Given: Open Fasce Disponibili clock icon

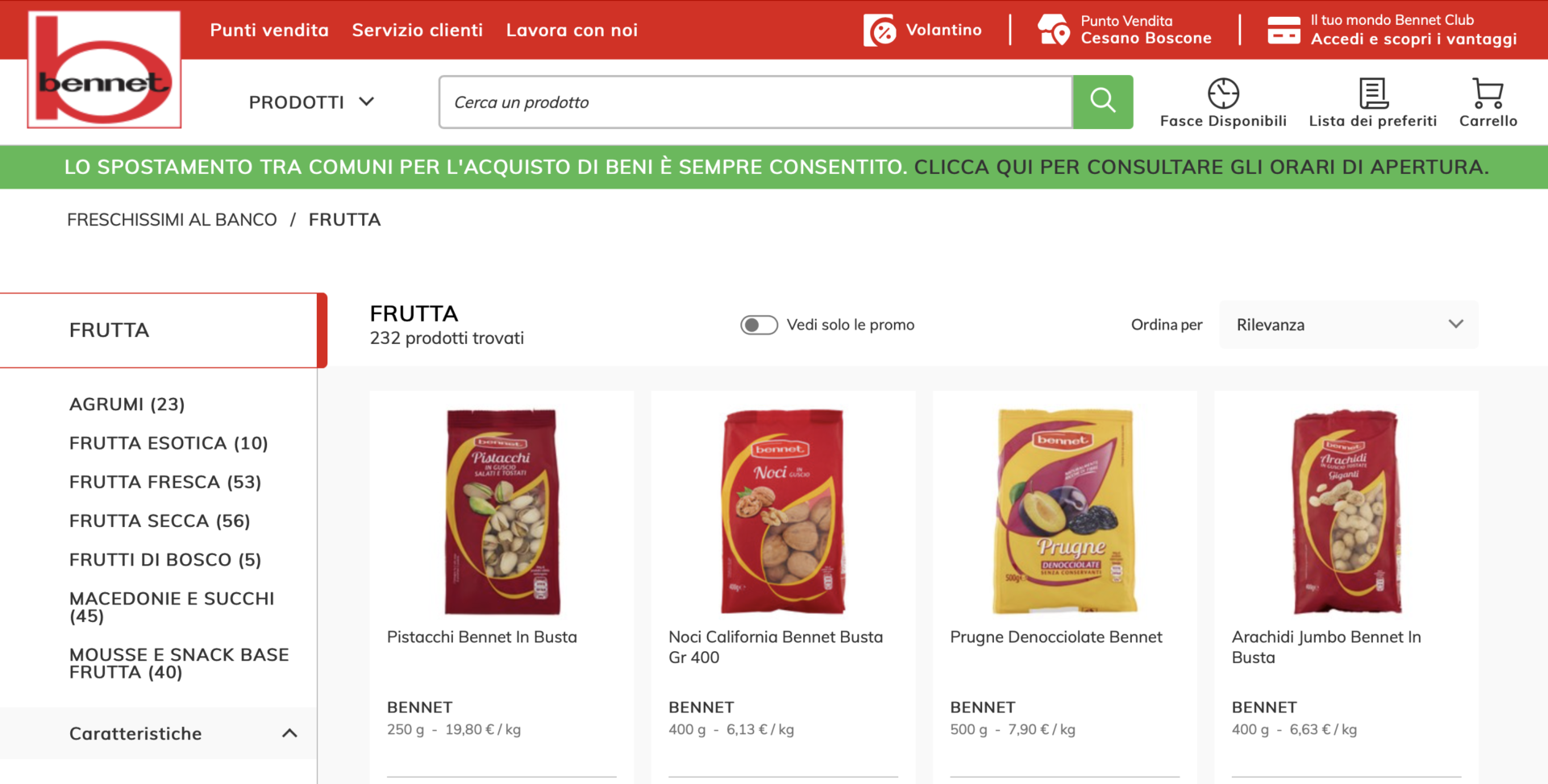Looking at the screenshot, I should coord(1223,93).
